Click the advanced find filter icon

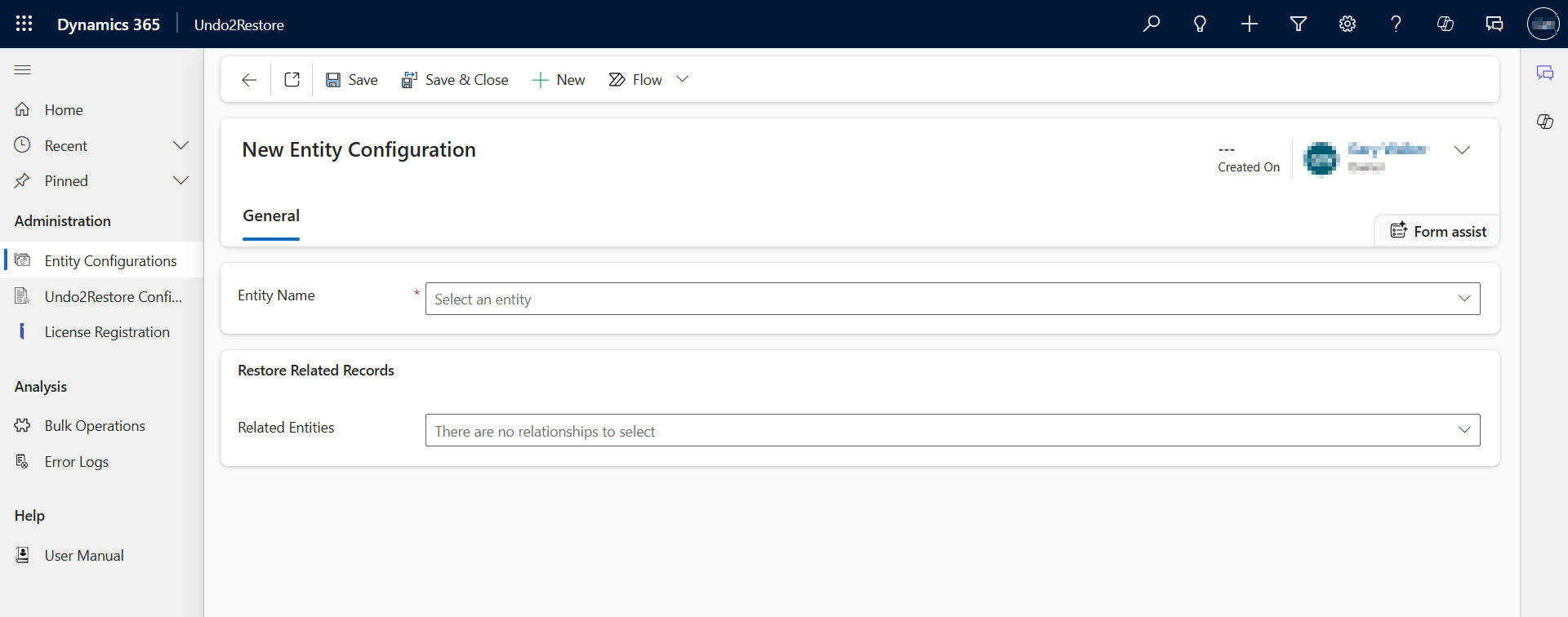[x=1298, y=24]
